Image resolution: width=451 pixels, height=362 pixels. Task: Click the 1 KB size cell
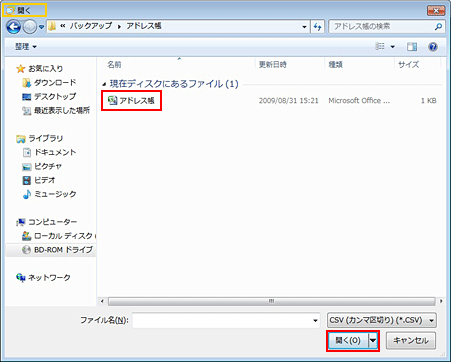pos(428,100)
